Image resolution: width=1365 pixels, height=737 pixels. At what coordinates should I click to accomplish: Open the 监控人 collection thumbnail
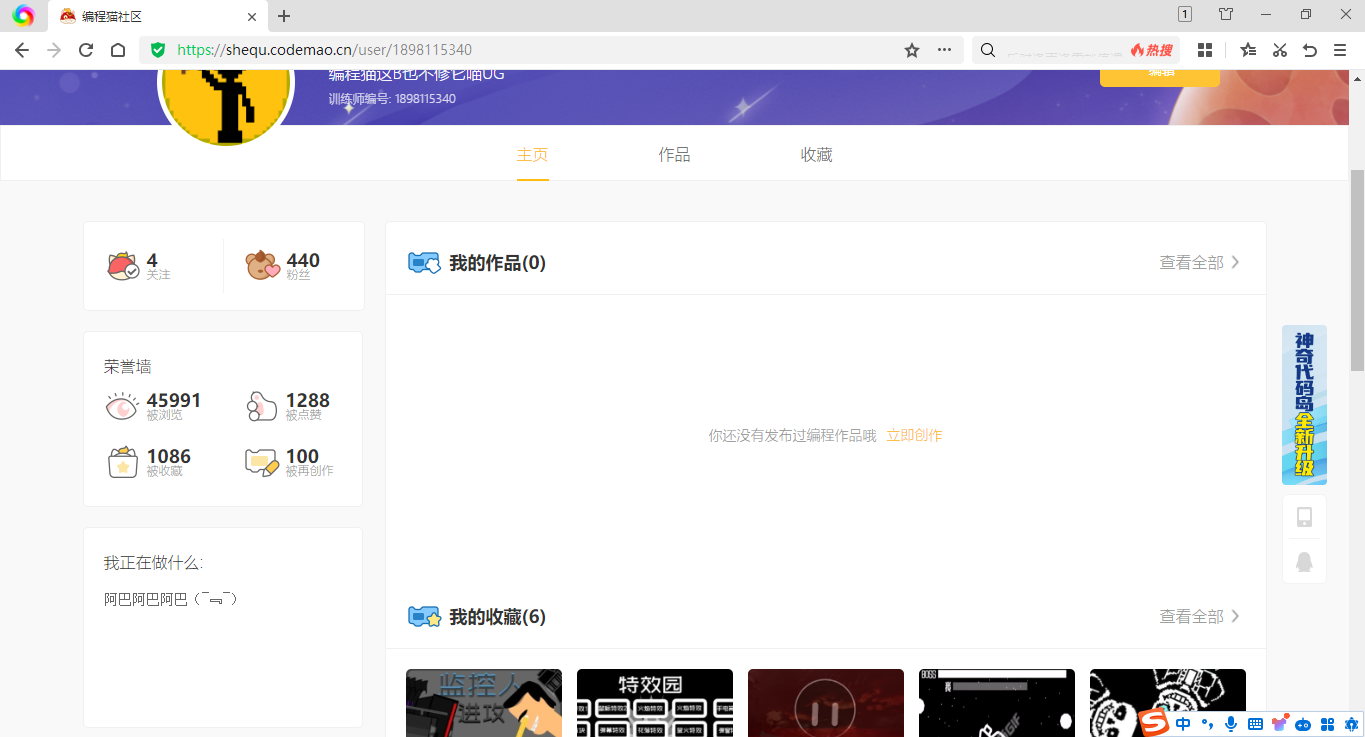pos(484,703)
